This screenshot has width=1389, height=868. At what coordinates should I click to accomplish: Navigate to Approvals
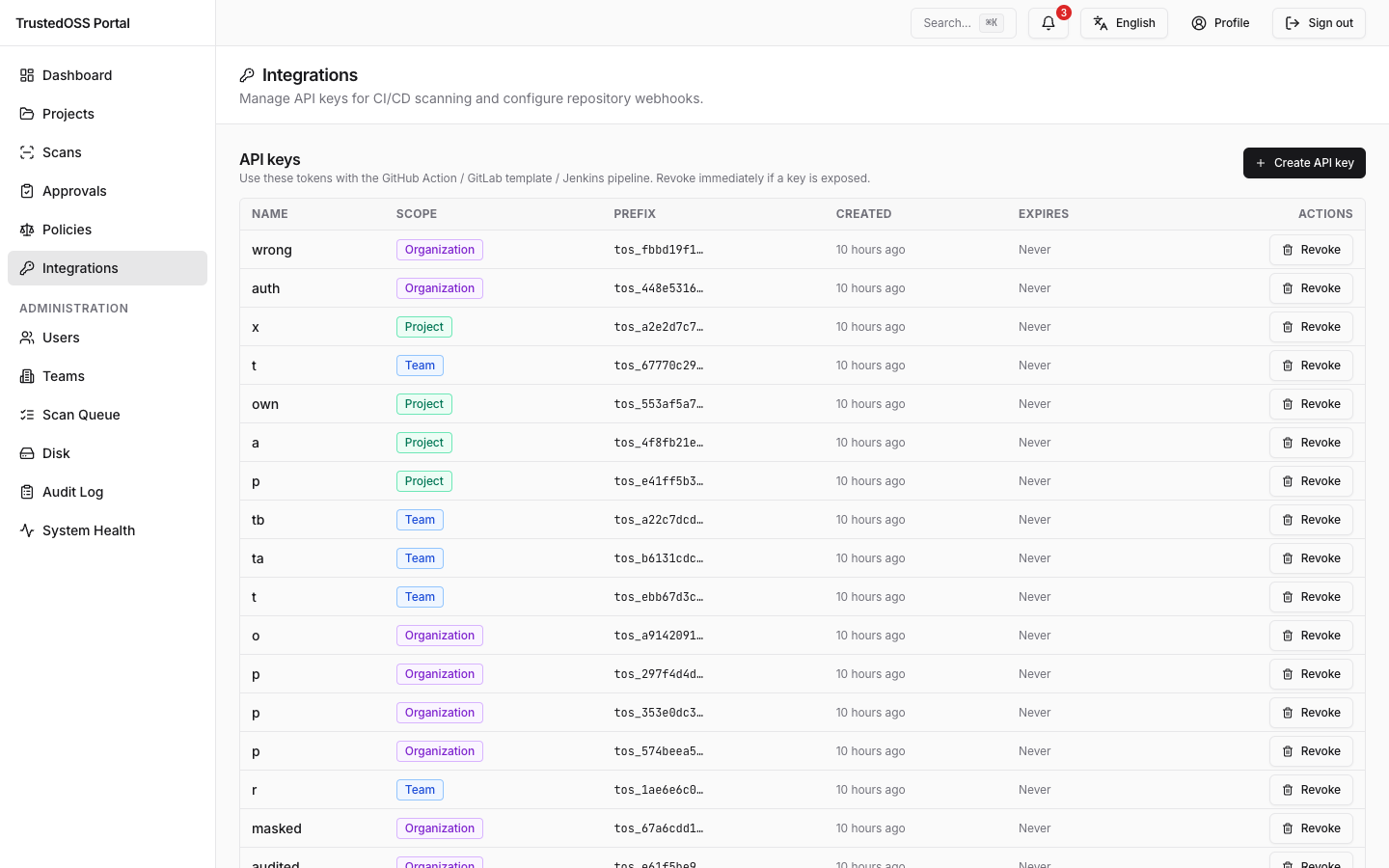[107, 191]
